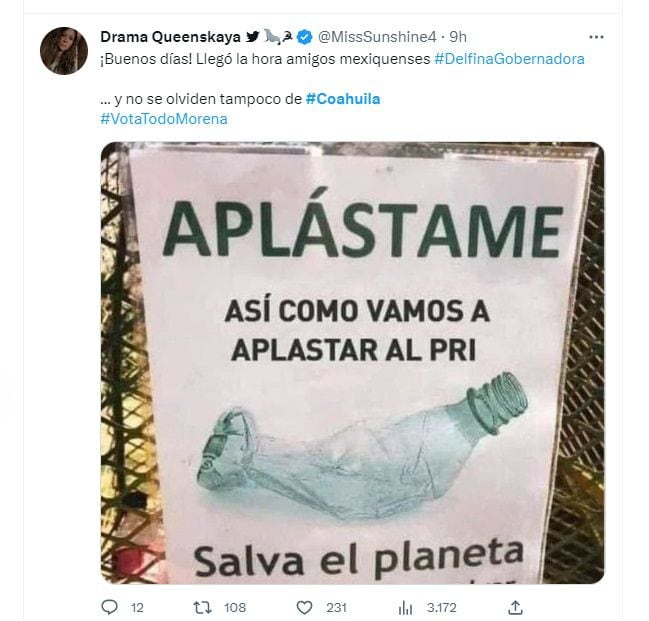Share tweet using upload arrow icon
649x621 pixels.
pyautogui.click(x=515, y=607)
